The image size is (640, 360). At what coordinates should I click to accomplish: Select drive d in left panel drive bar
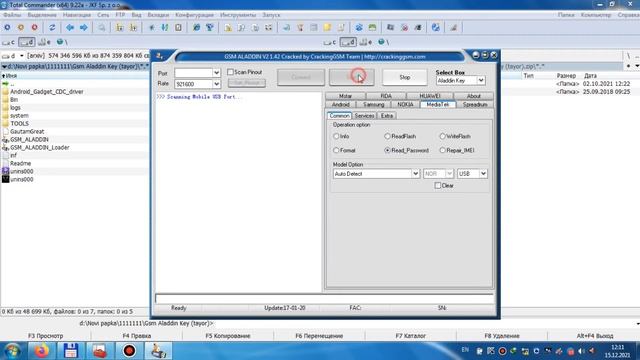[27, 42]
